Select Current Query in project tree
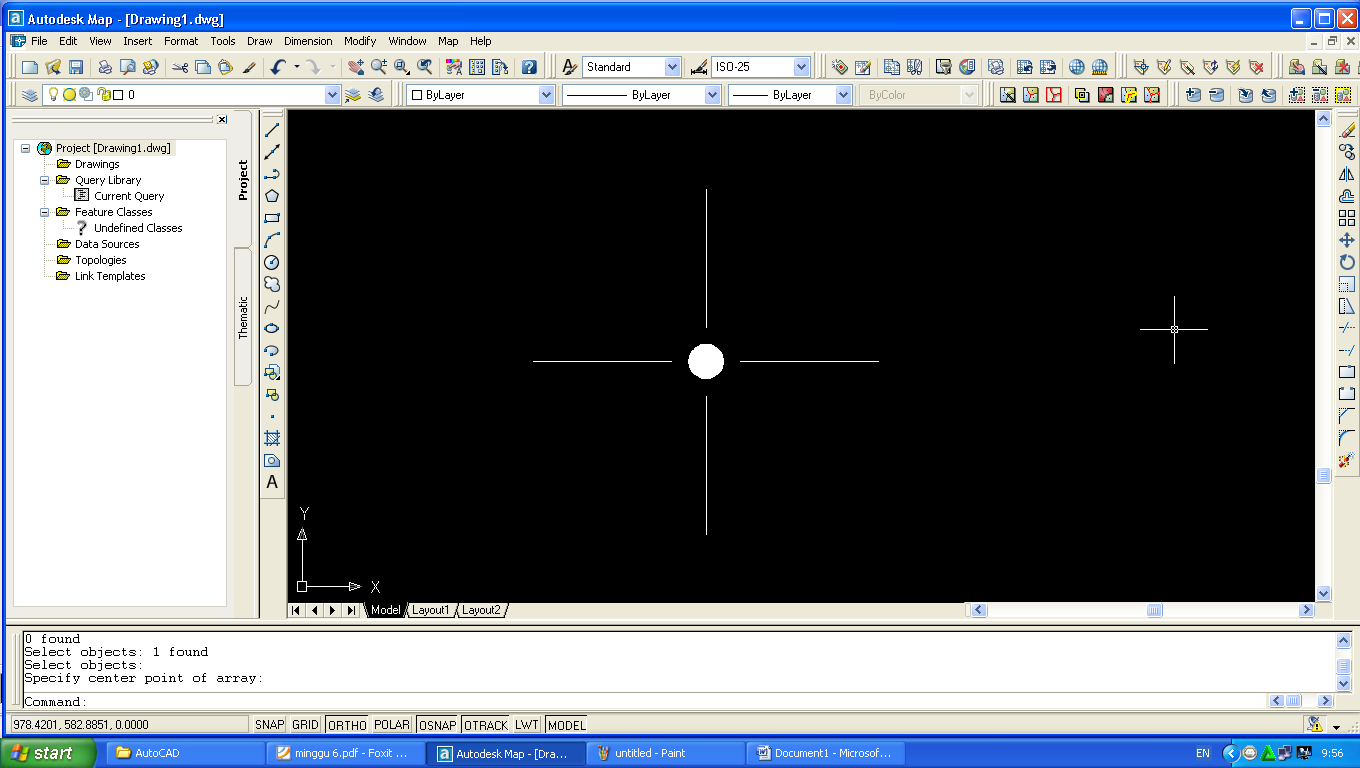 (x=129, y=196)
